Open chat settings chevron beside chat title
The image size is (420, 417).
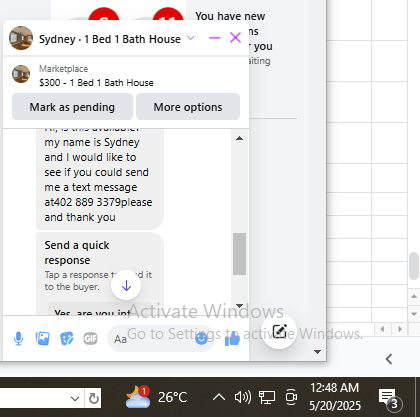coord(191,38)
